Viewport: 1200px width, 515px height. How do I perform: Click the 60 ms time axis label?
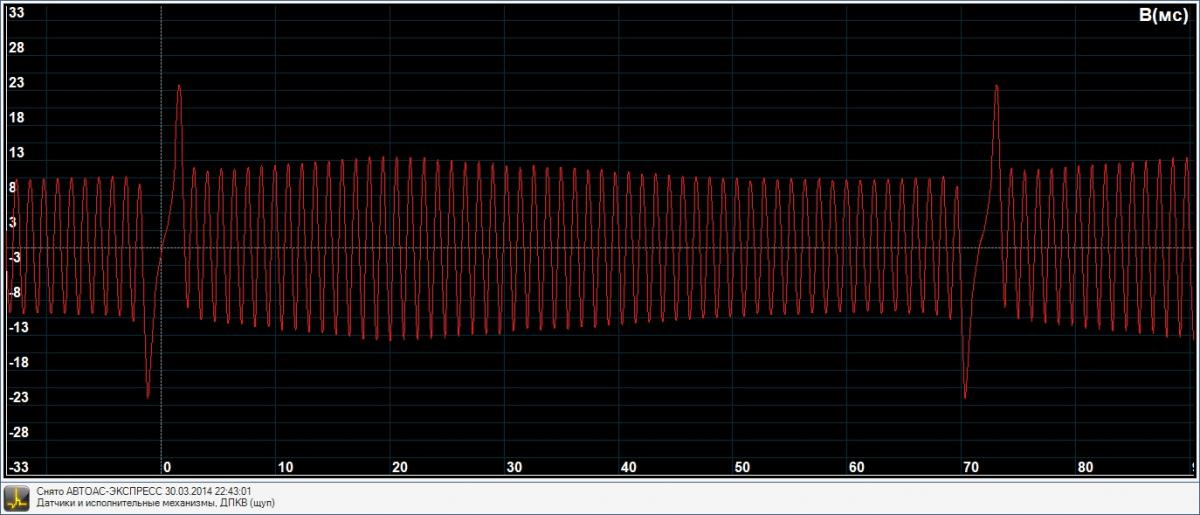[856, 467]
